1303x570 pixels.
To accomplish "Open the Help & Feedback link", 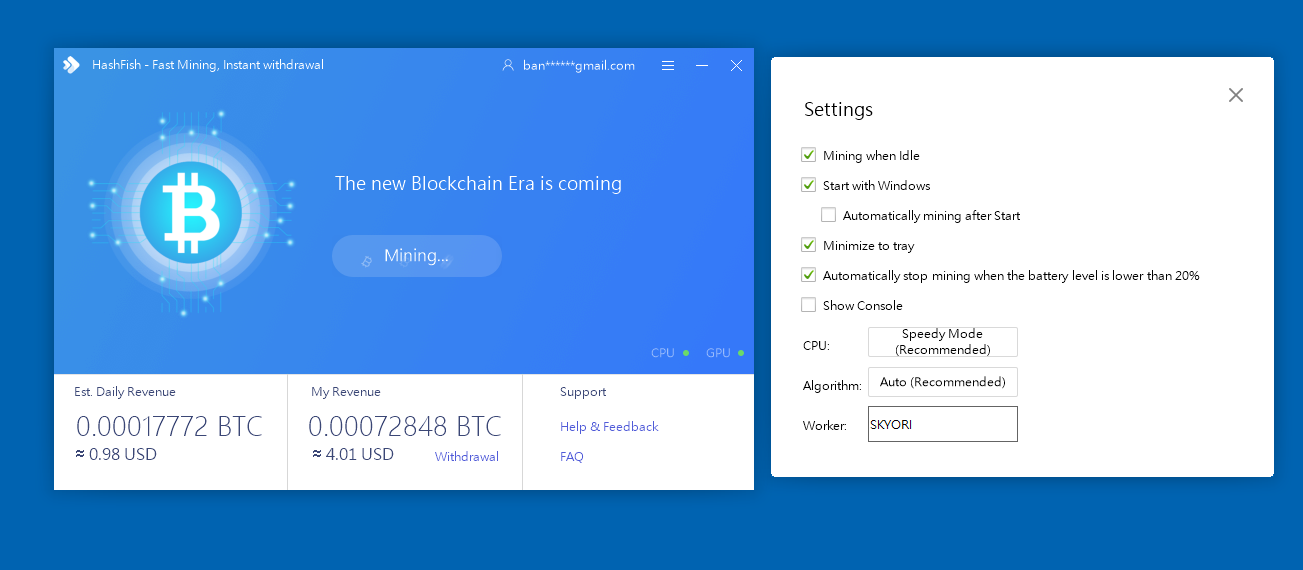I will click(x=609, y=427).
